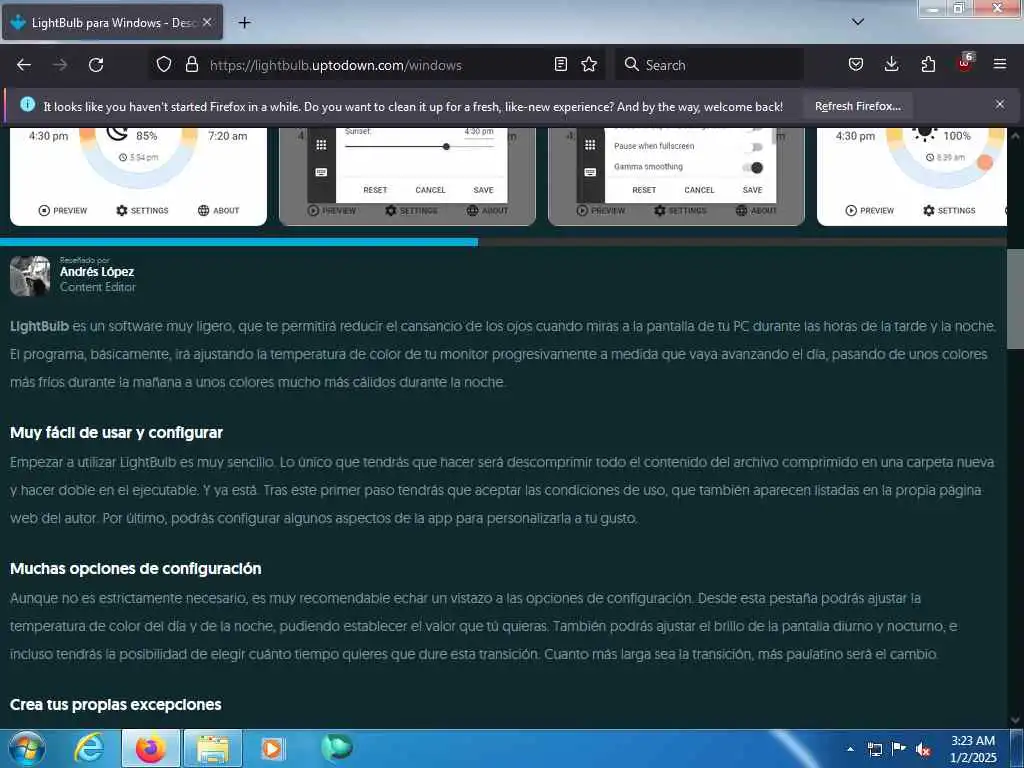
Task: Click the scrollbar down arrow
Action: pos(1016,721)
